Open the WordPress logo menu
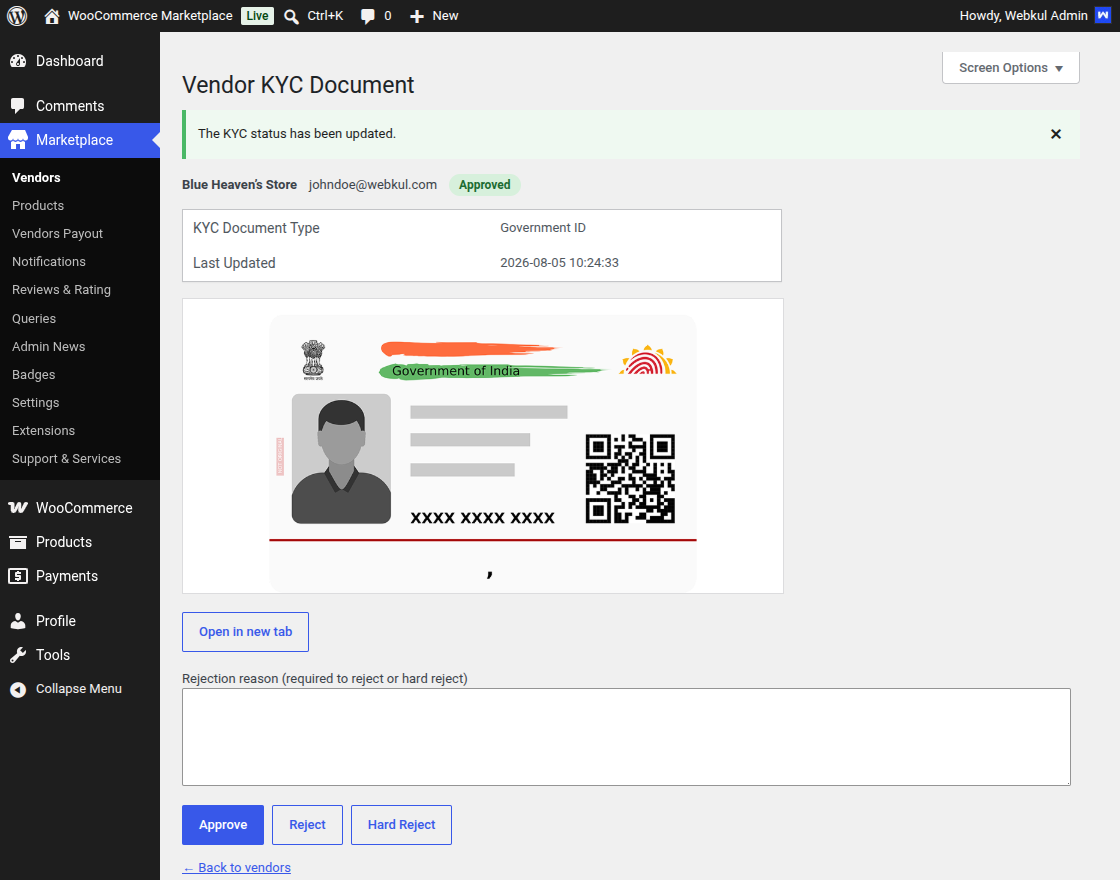The height and width of the screenshot is (880, 1120). click(17, 16)
